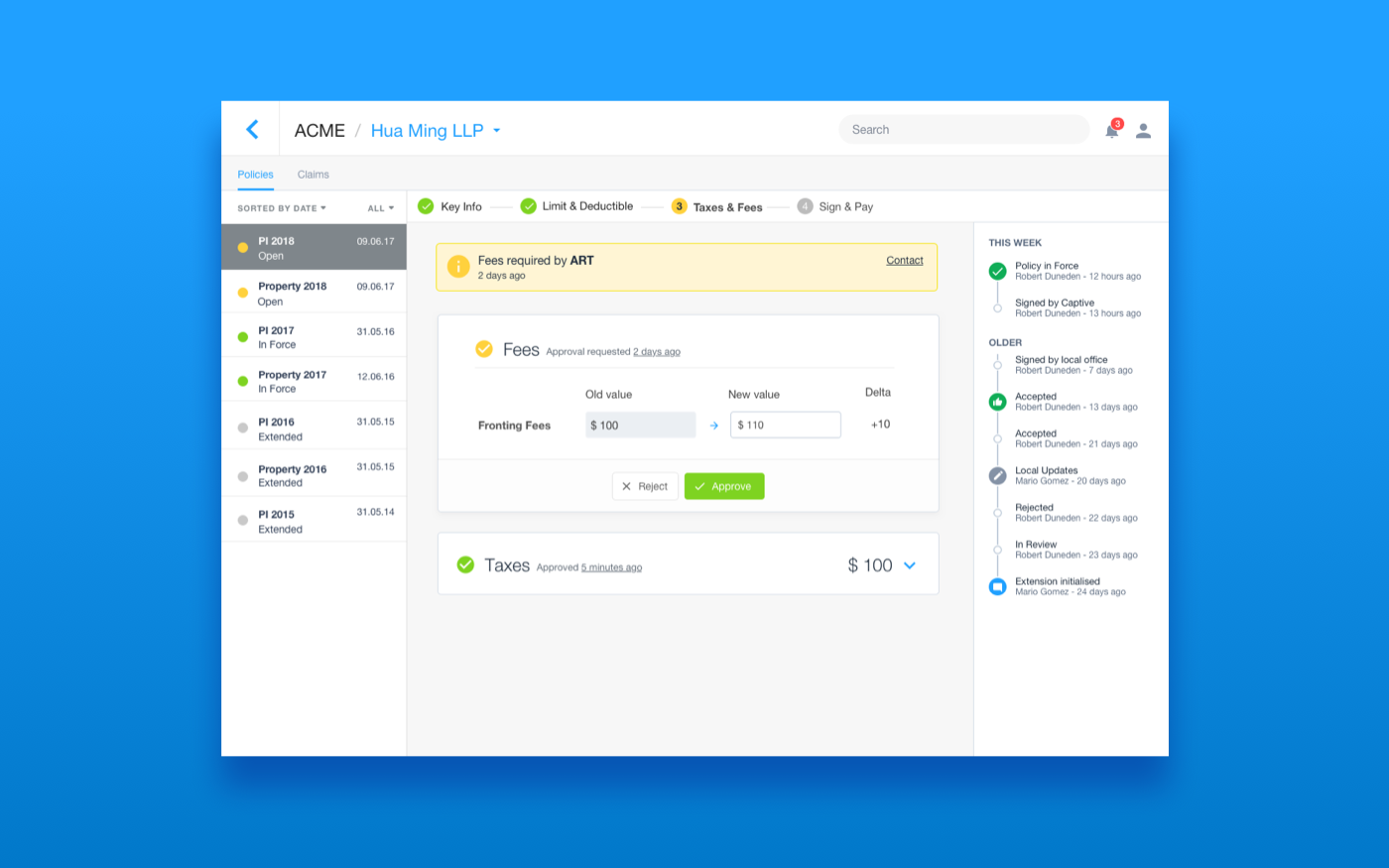Click the green approved icon beside Taxes
Screen dimensions: 1389x868
click(x=465, y=564)
